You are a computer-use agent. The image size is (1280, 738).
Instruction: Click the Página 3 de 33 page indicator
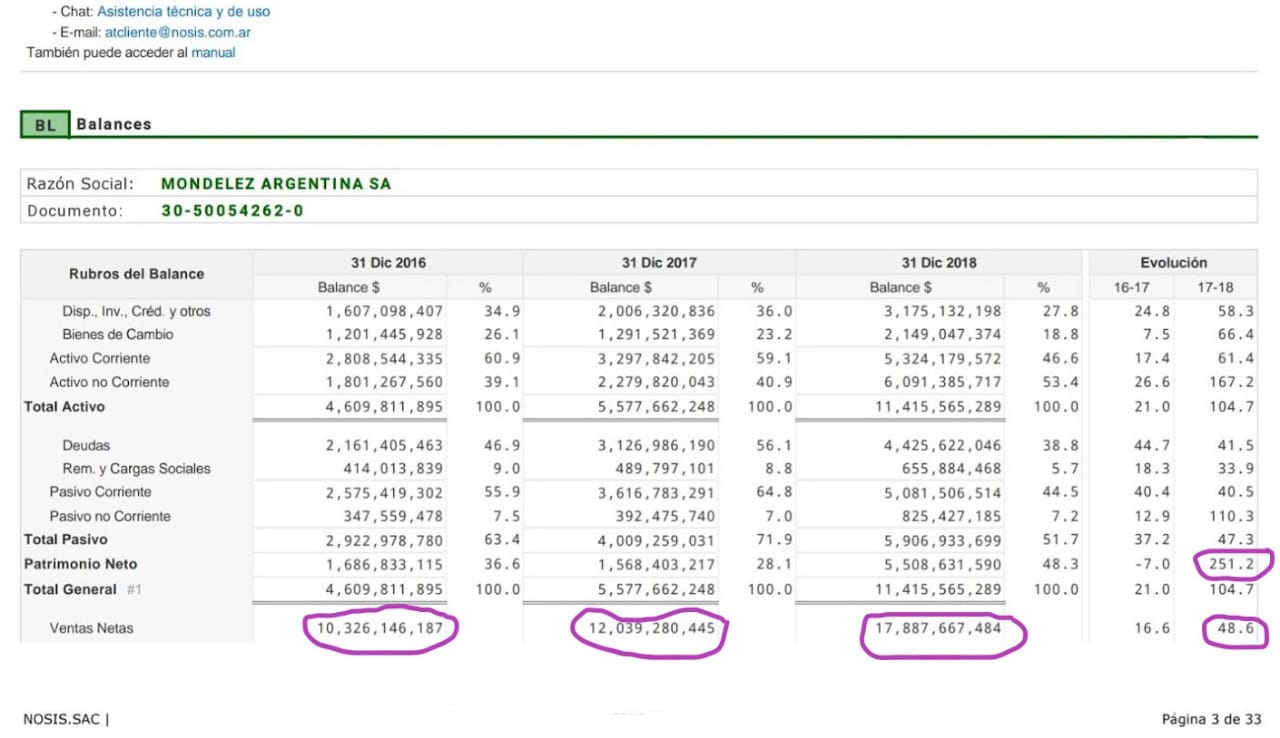click(1212, 718)
